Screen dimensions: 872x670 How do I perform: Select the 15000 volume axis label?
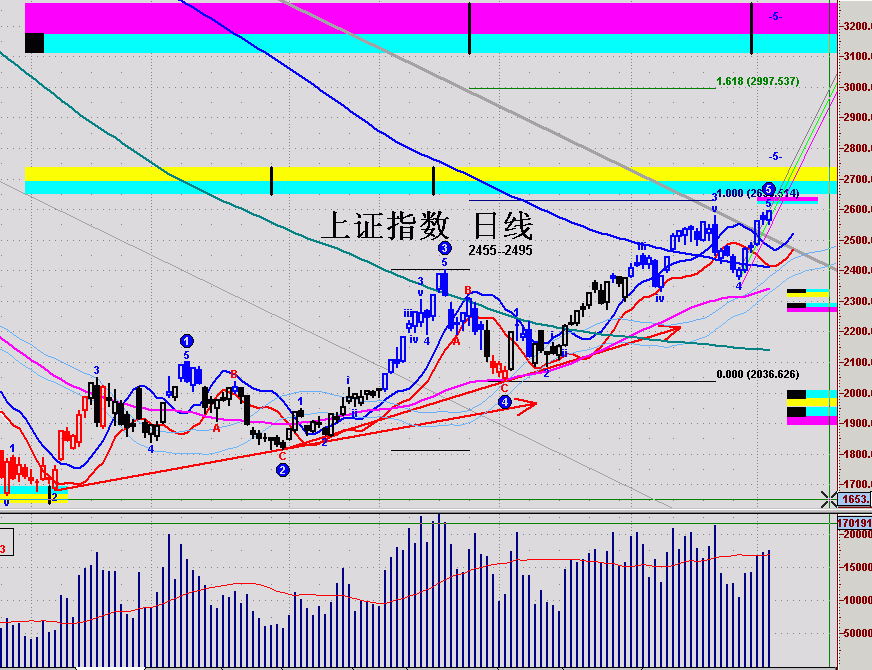857,567
